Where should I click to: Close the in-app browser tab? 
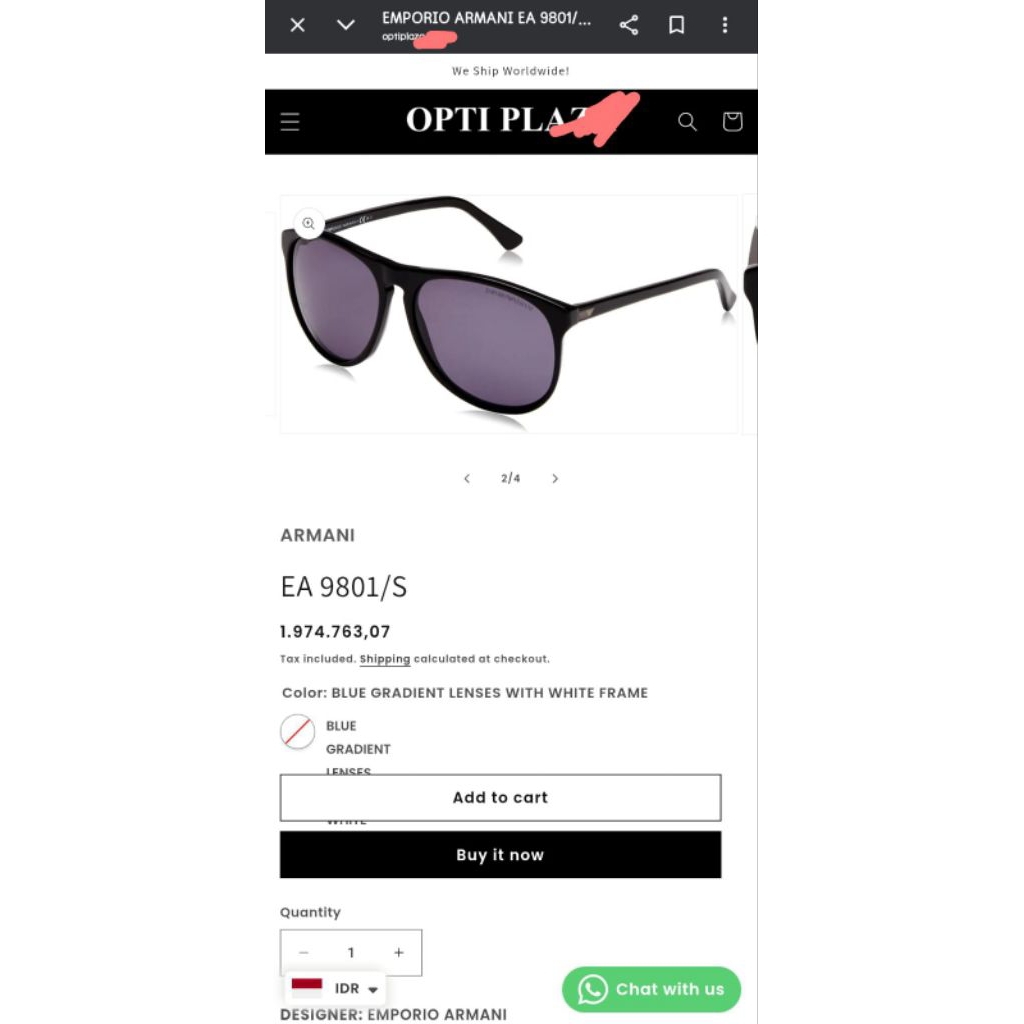(x=297, y=25)
